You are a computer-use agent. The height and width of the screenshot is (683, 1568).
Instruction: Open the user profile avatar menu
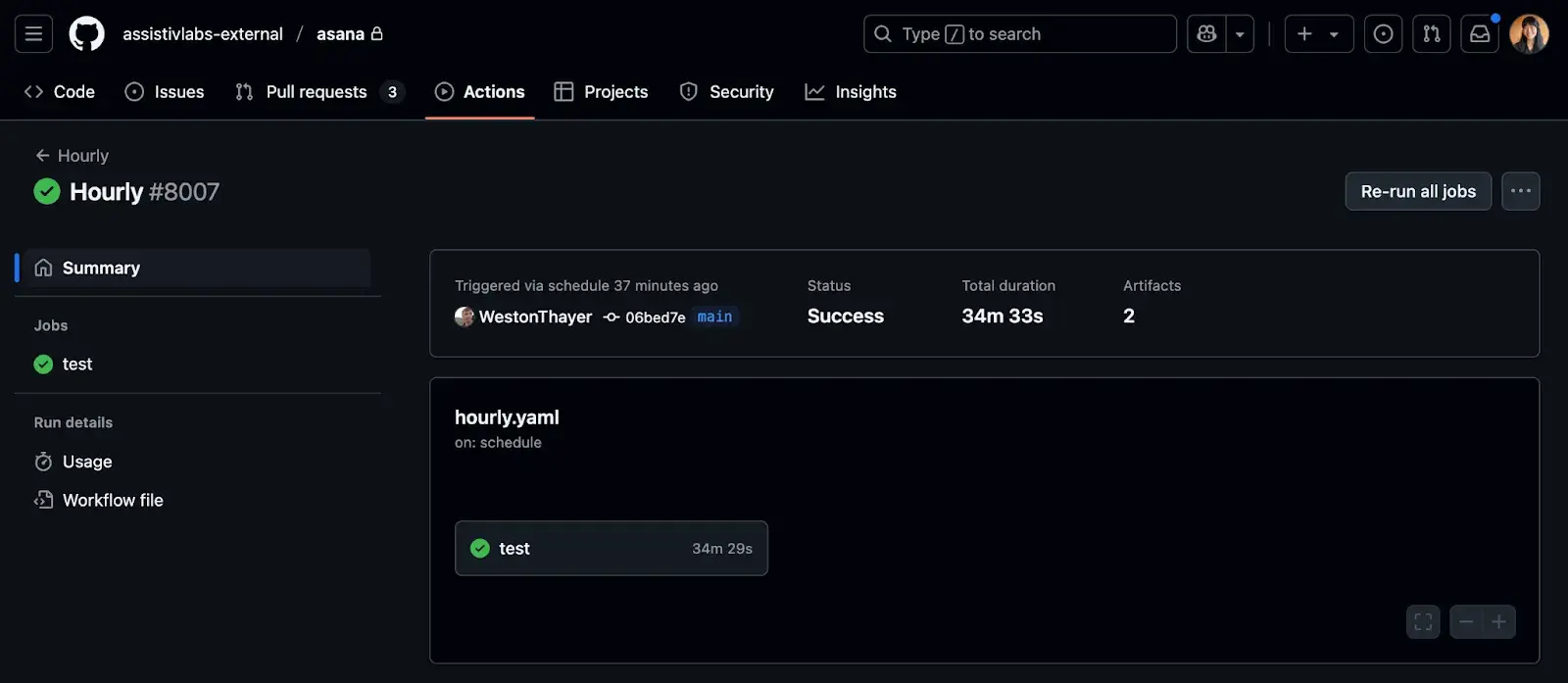click(1529, 34)
